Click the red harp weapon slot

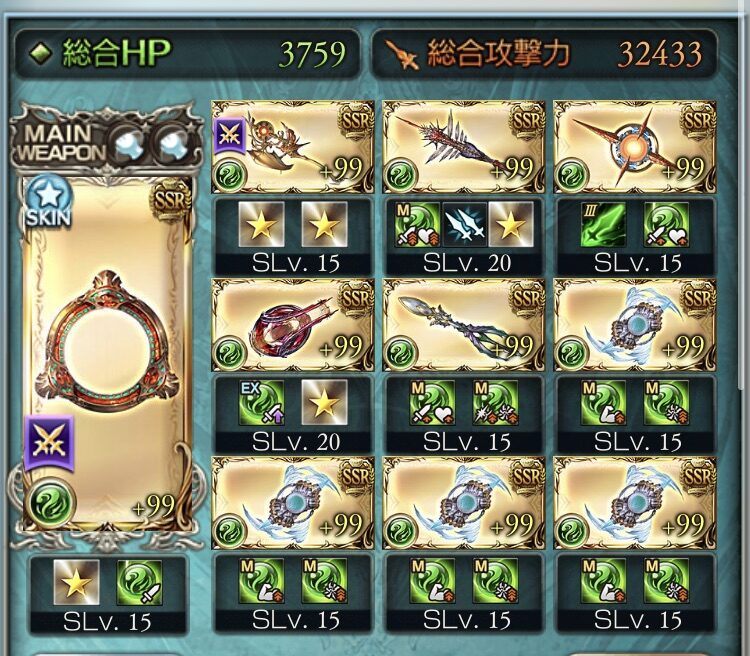pyautogui.click(x=293, y=325)
